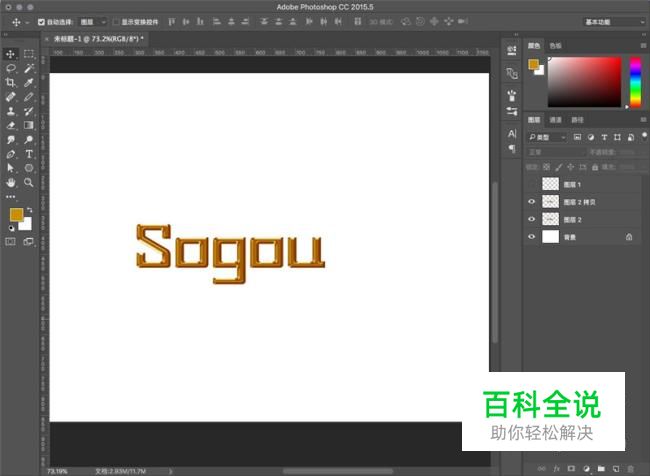Open the Character panel icon

512,134
